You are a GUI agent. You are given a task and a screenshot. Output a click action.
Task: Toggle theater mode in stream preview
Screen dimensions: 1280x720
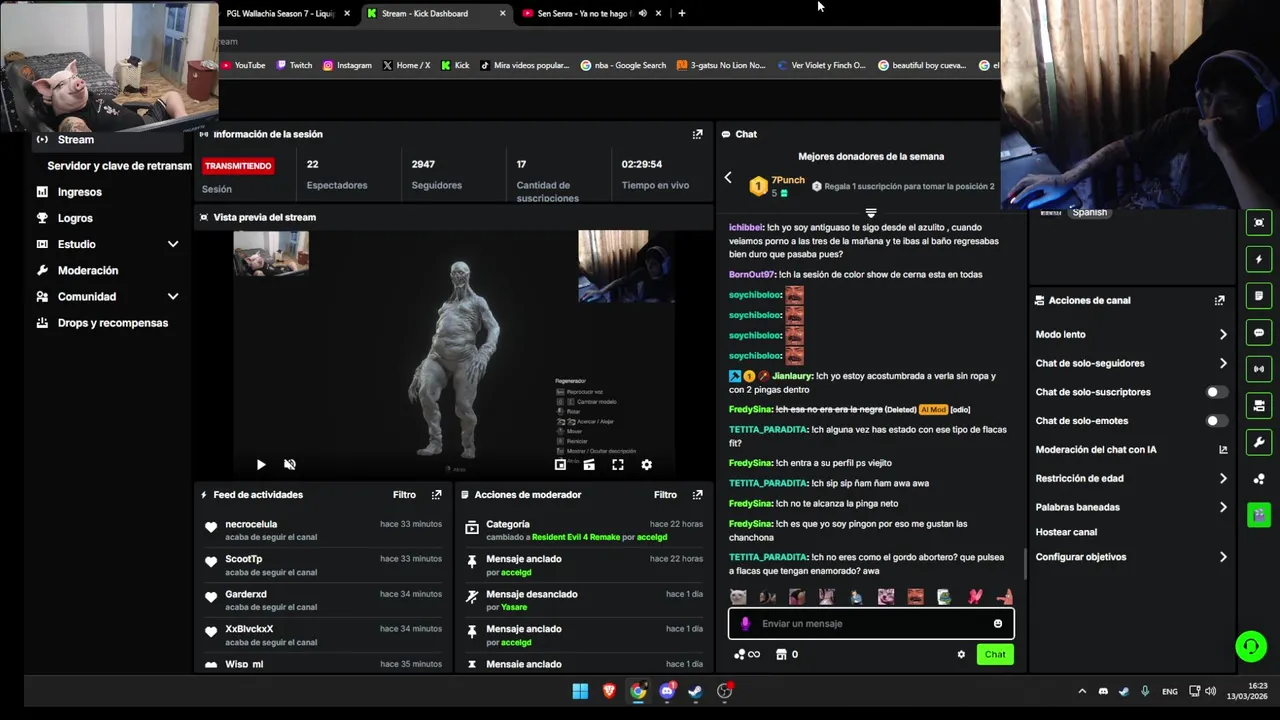pyautogui.click(x=589, y=465)
